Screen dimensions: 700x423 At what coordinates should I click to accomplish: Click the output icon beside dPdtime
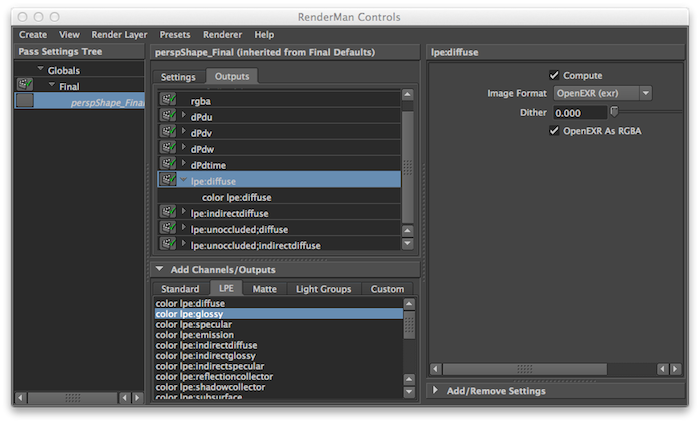tap(168, 163)
